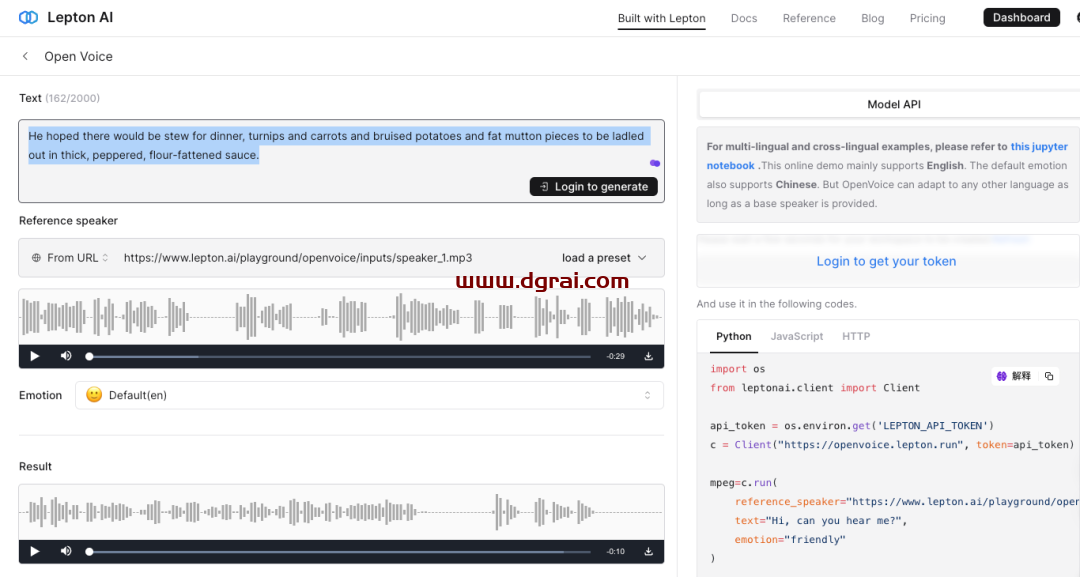The width and height of the screenshot is (1080, 577).
Task: Click the Dashboard button
Action: tap(1021, 18)
